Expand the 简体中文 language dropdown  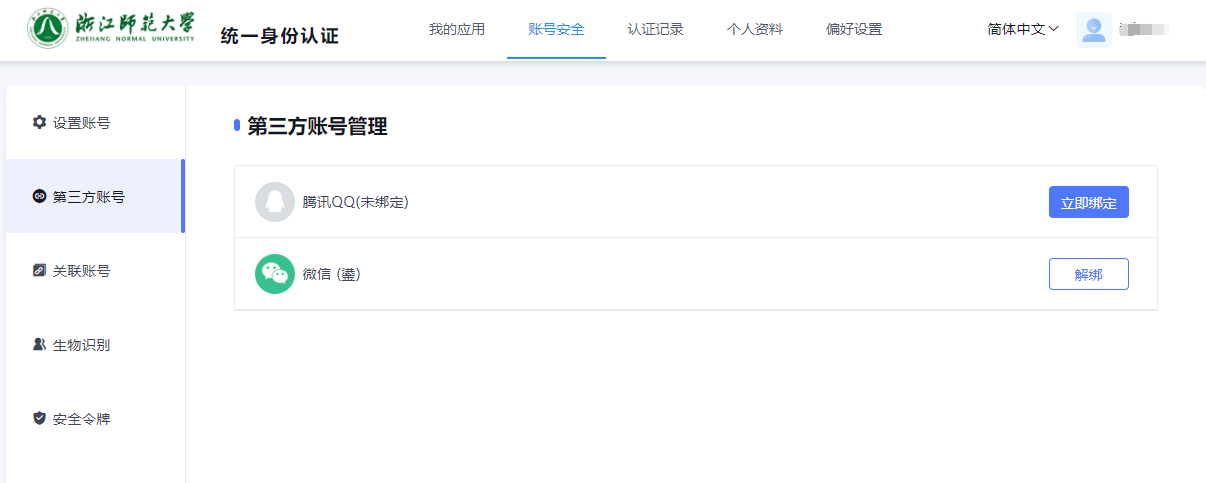(1022, 30)
